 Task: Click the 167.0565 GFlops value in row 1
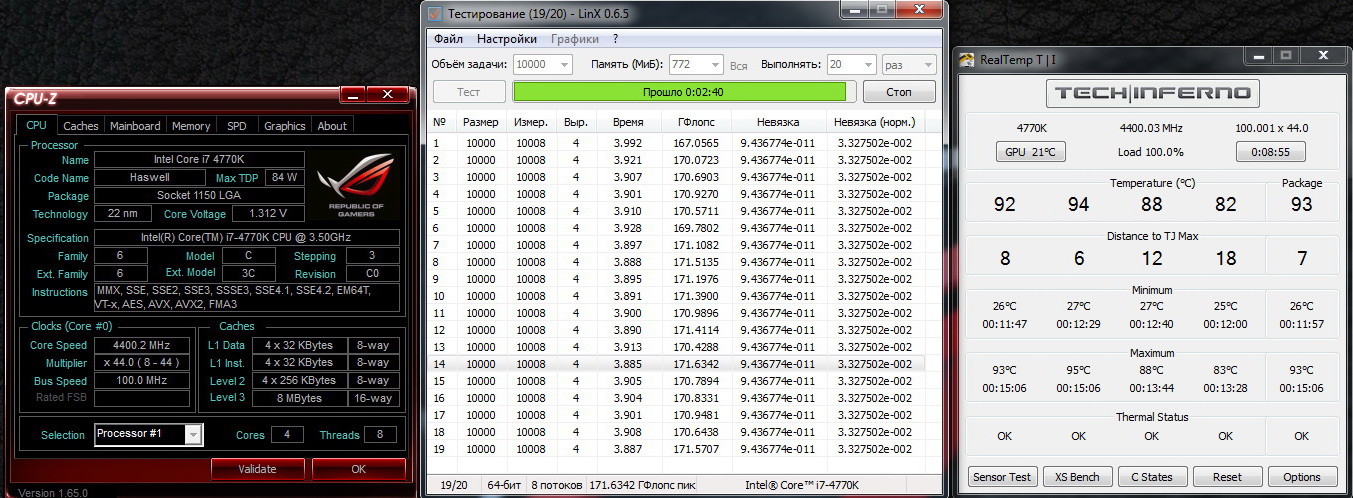696,143
